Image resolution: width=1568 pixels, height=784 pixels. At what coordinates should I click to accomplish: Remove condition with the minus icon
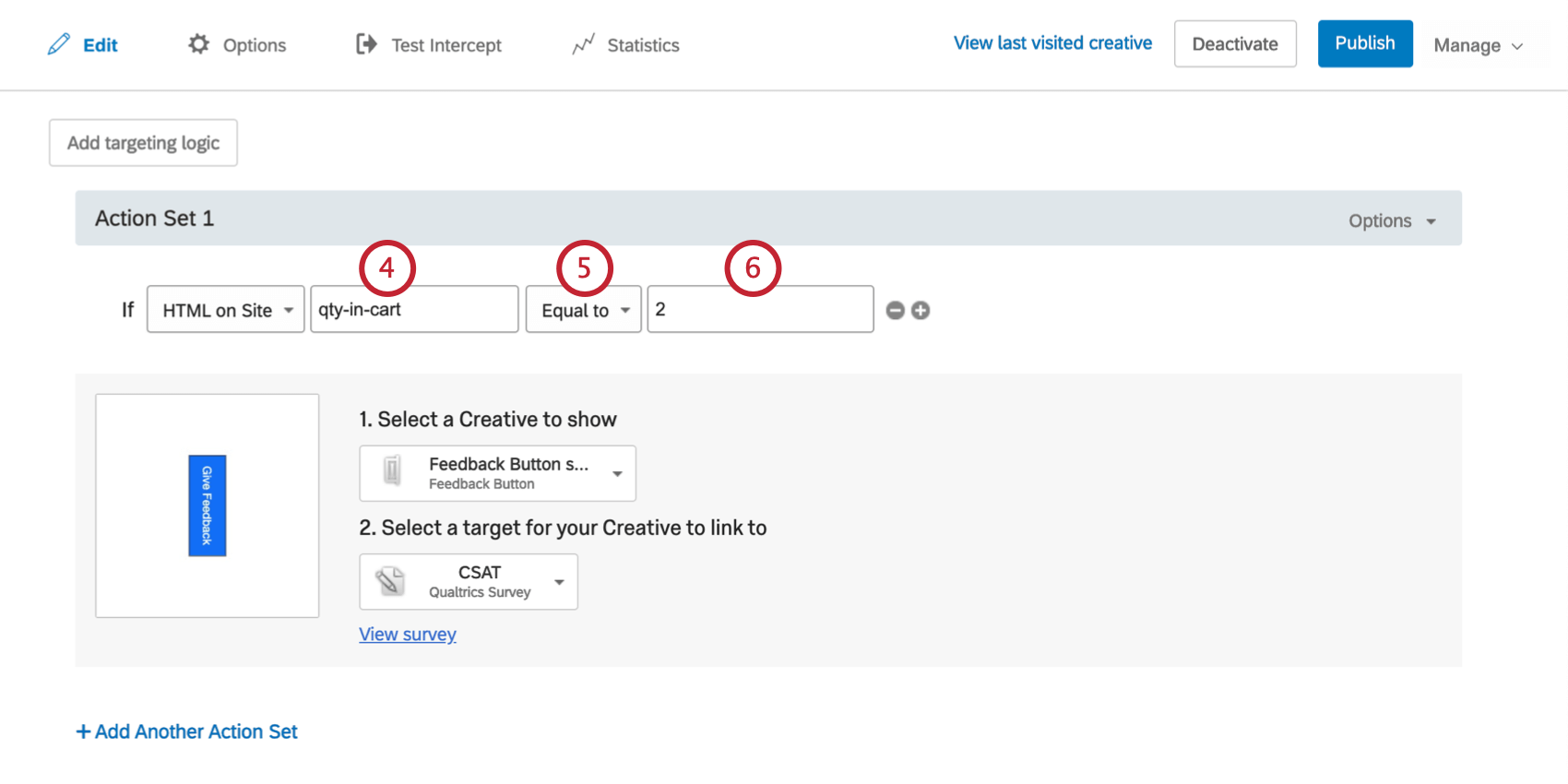tap(895, 311)
